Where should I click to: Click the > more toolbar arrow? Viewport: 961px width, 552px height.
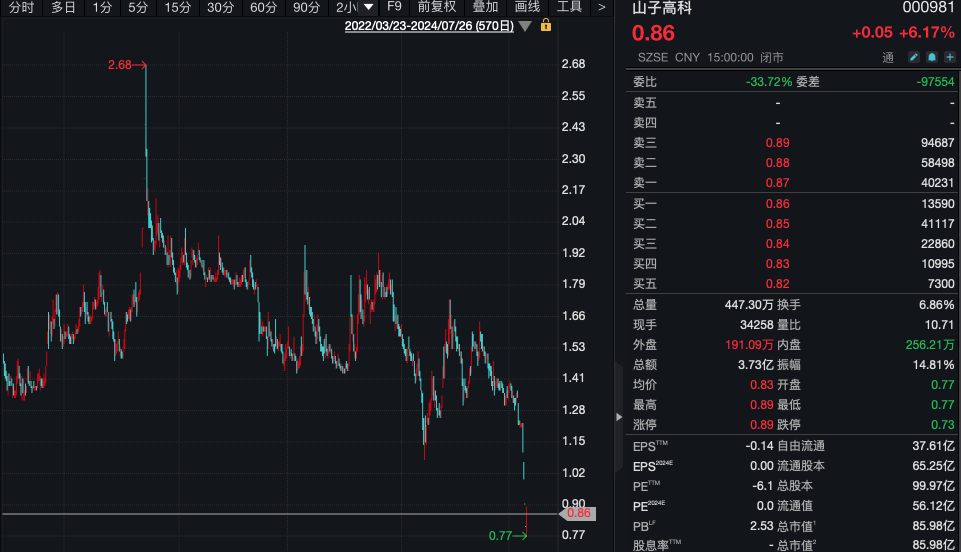(601, 8)
